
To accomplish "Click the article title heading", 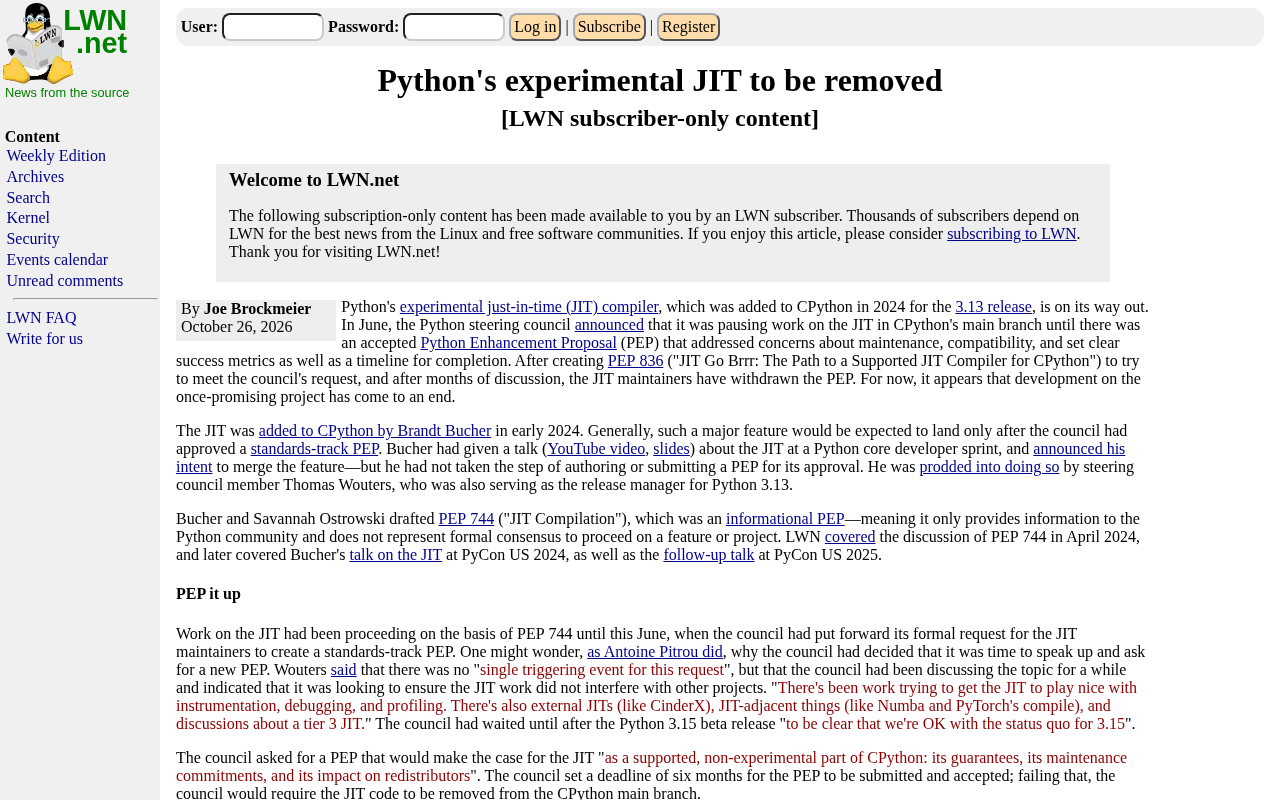I will [660, 80].
